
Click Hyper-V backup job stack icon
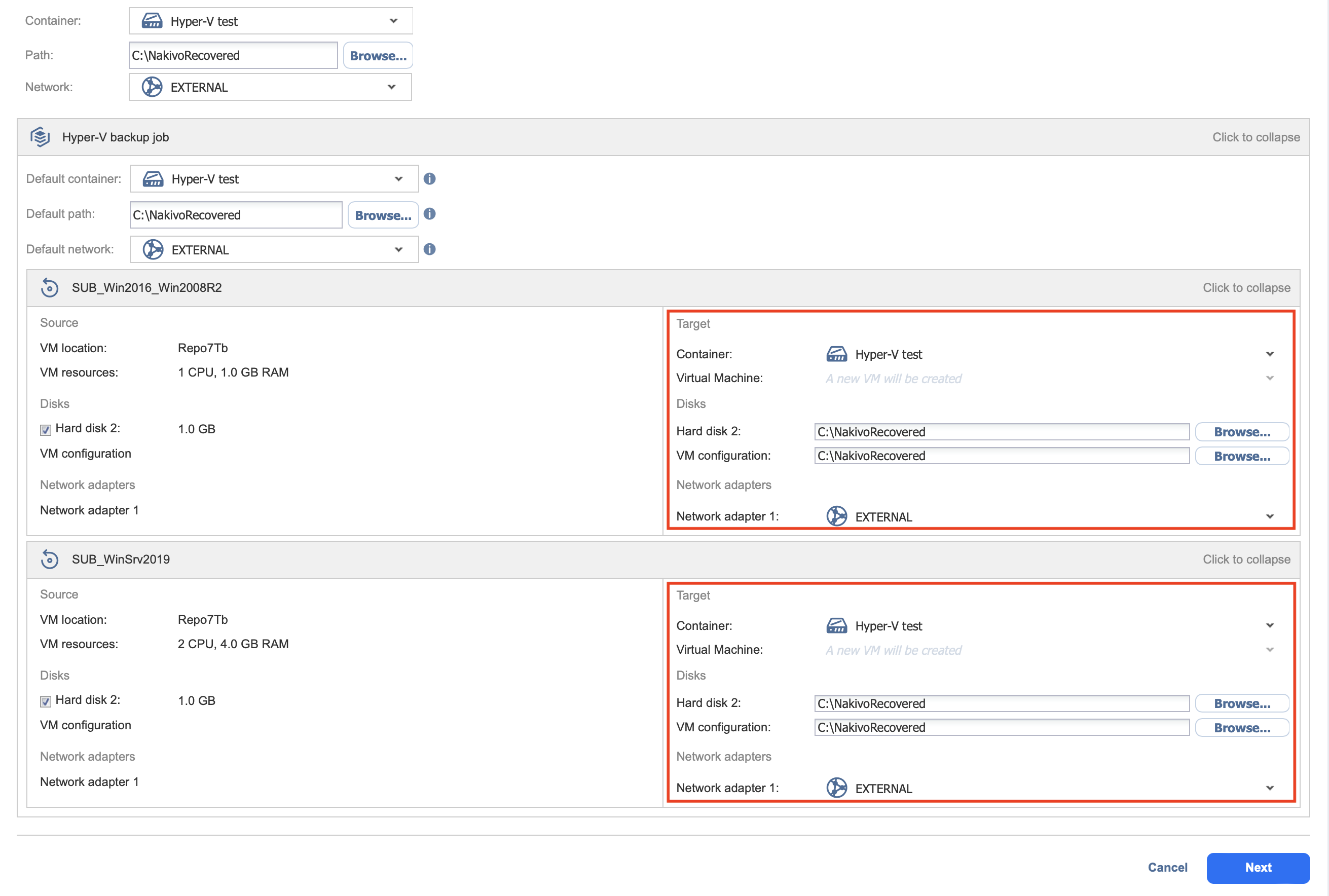[40, 137]
